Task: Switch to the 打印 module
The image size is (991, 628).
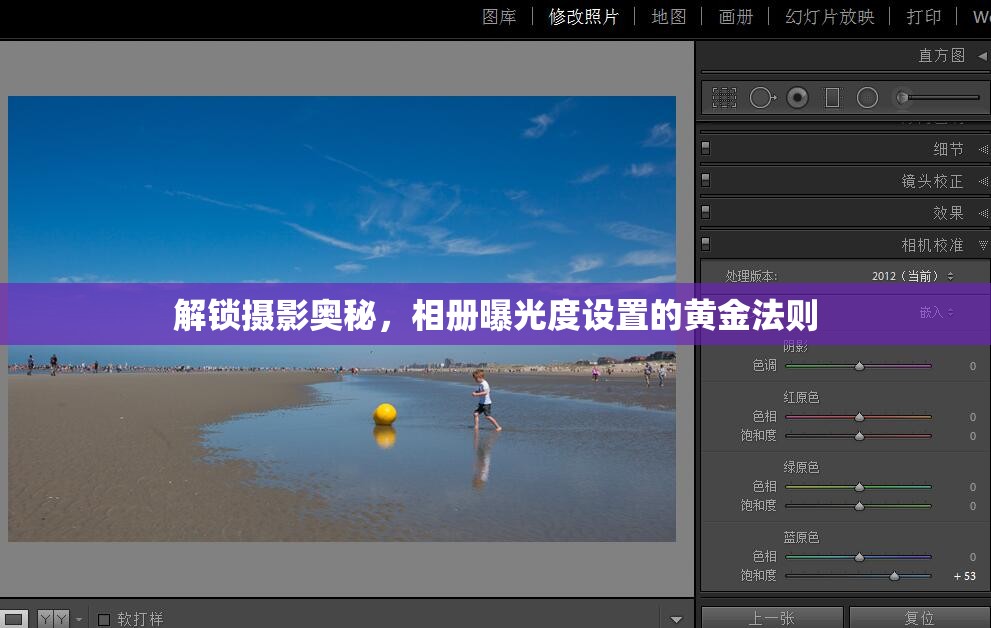Action: pos(923,16)
